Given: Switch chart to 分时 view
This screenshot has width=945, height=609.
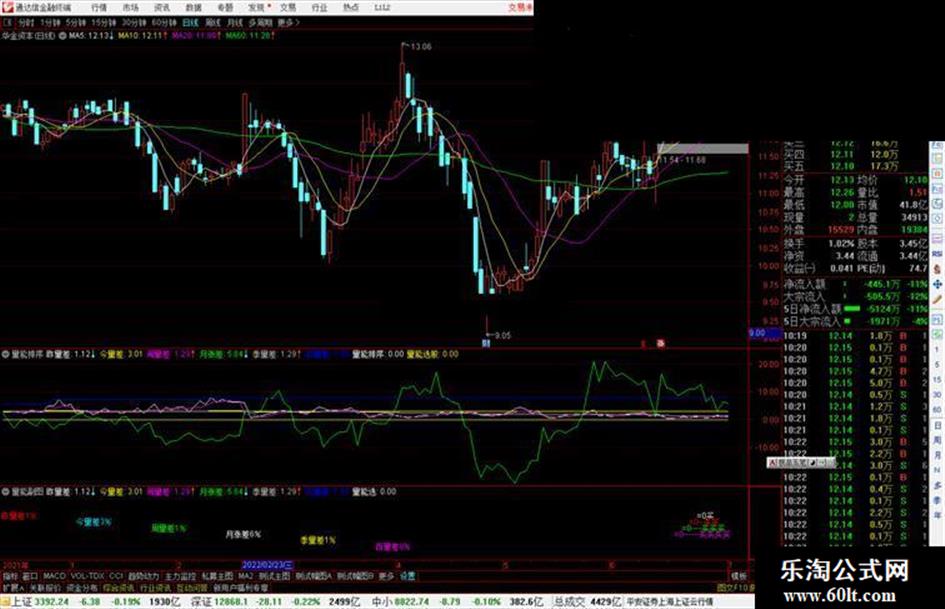Looking at the screenshot, I should click(25, 22).
